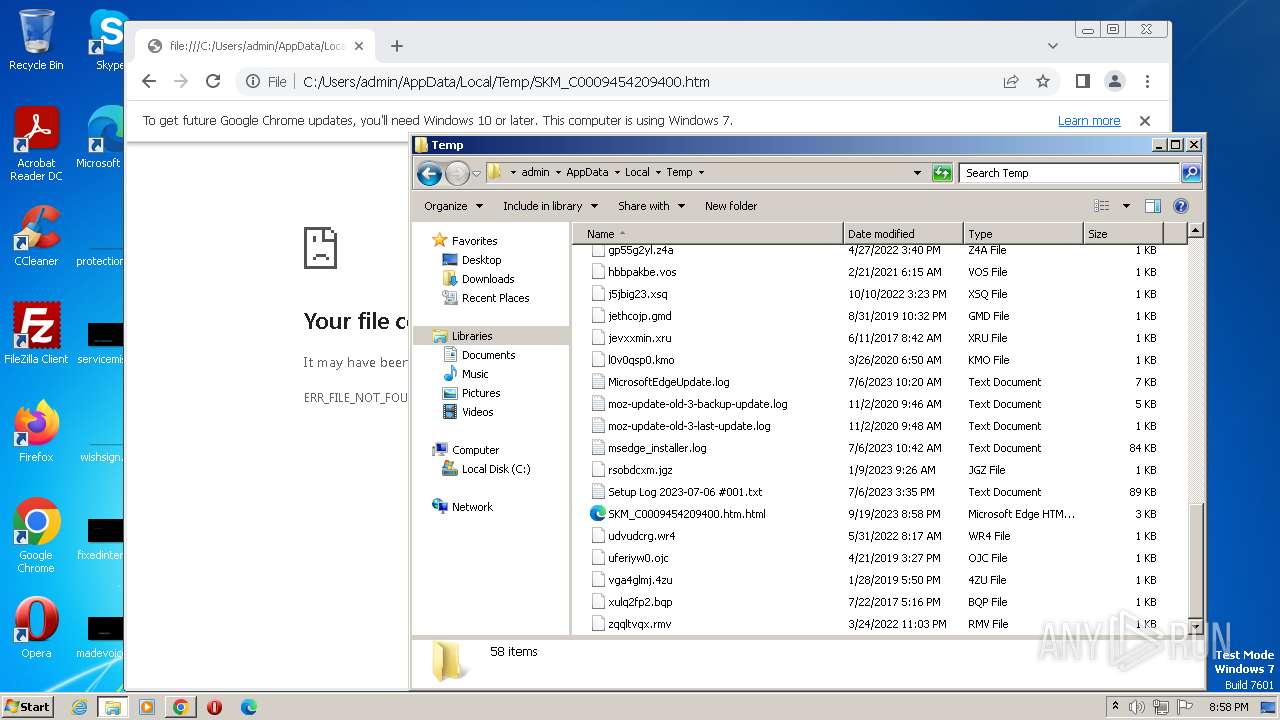The height and width of the screenshot is (720, 1280).
Task: Open the recent pages dropdown arrow
Action: click(477, 173)
